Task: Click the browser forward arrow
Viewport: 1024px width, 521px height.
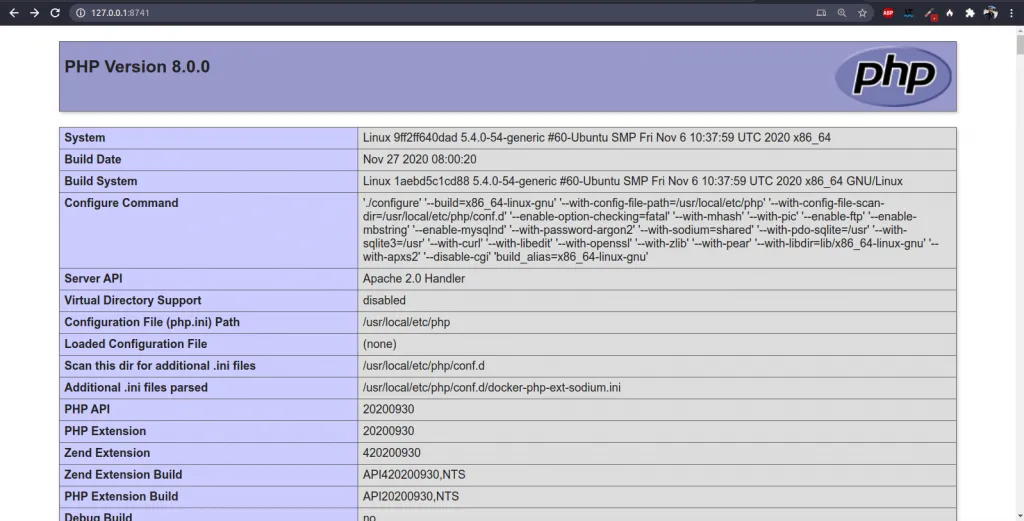Action: [x=35, y=13]
